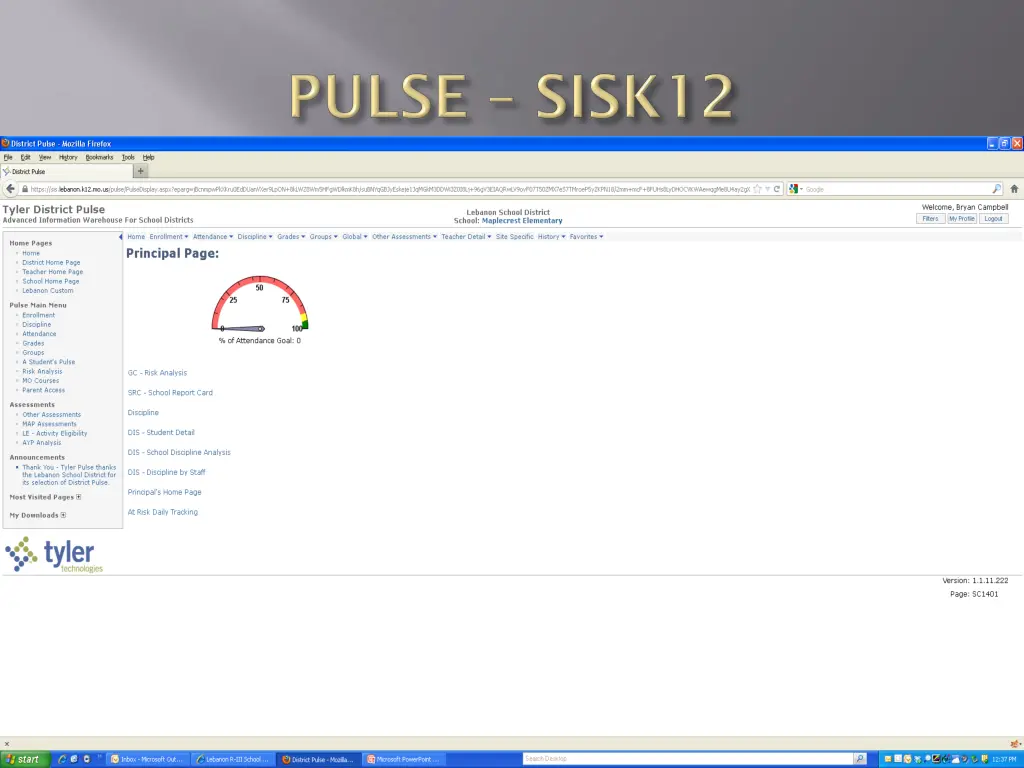Click the Windows Start button
The image size is (1024, 768).
pos(24,759)
